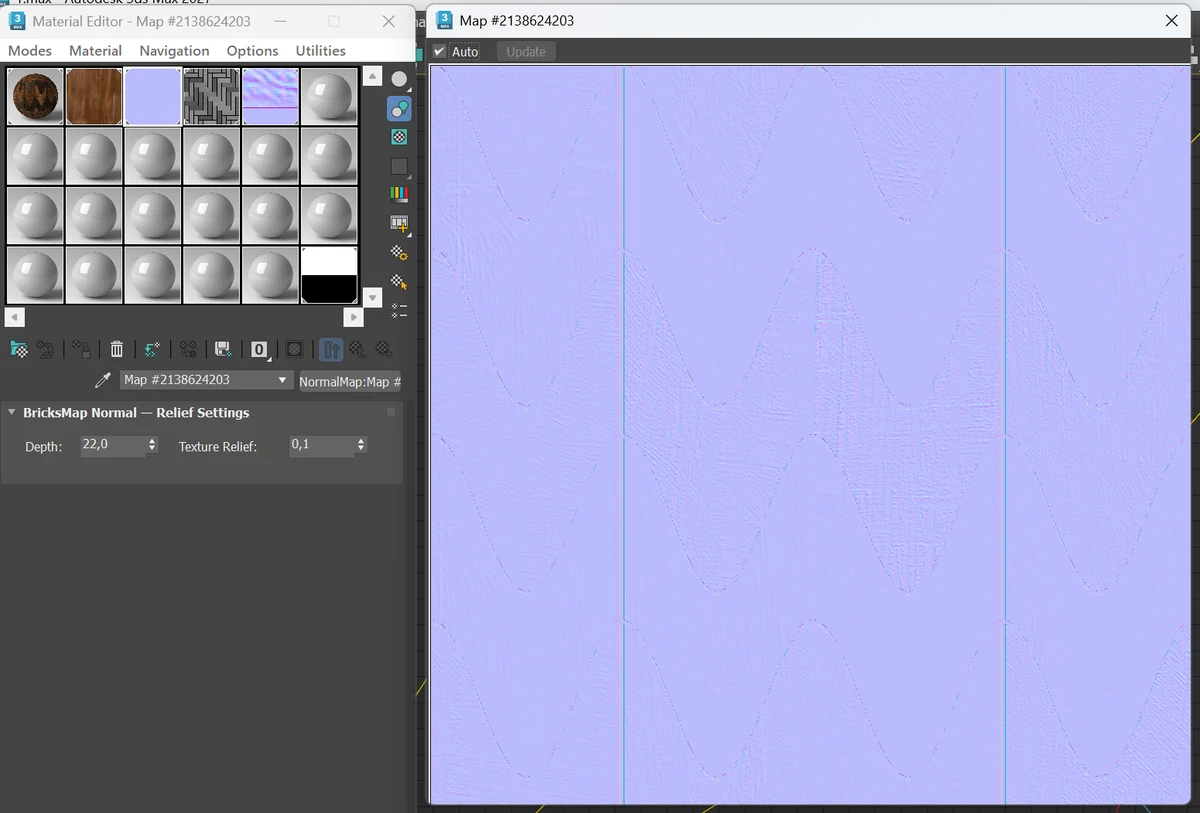The width and height of the screenshot is (1200, 813).
Task: Open the Map #2138624203 name dropdown
Action: point(207,380)
